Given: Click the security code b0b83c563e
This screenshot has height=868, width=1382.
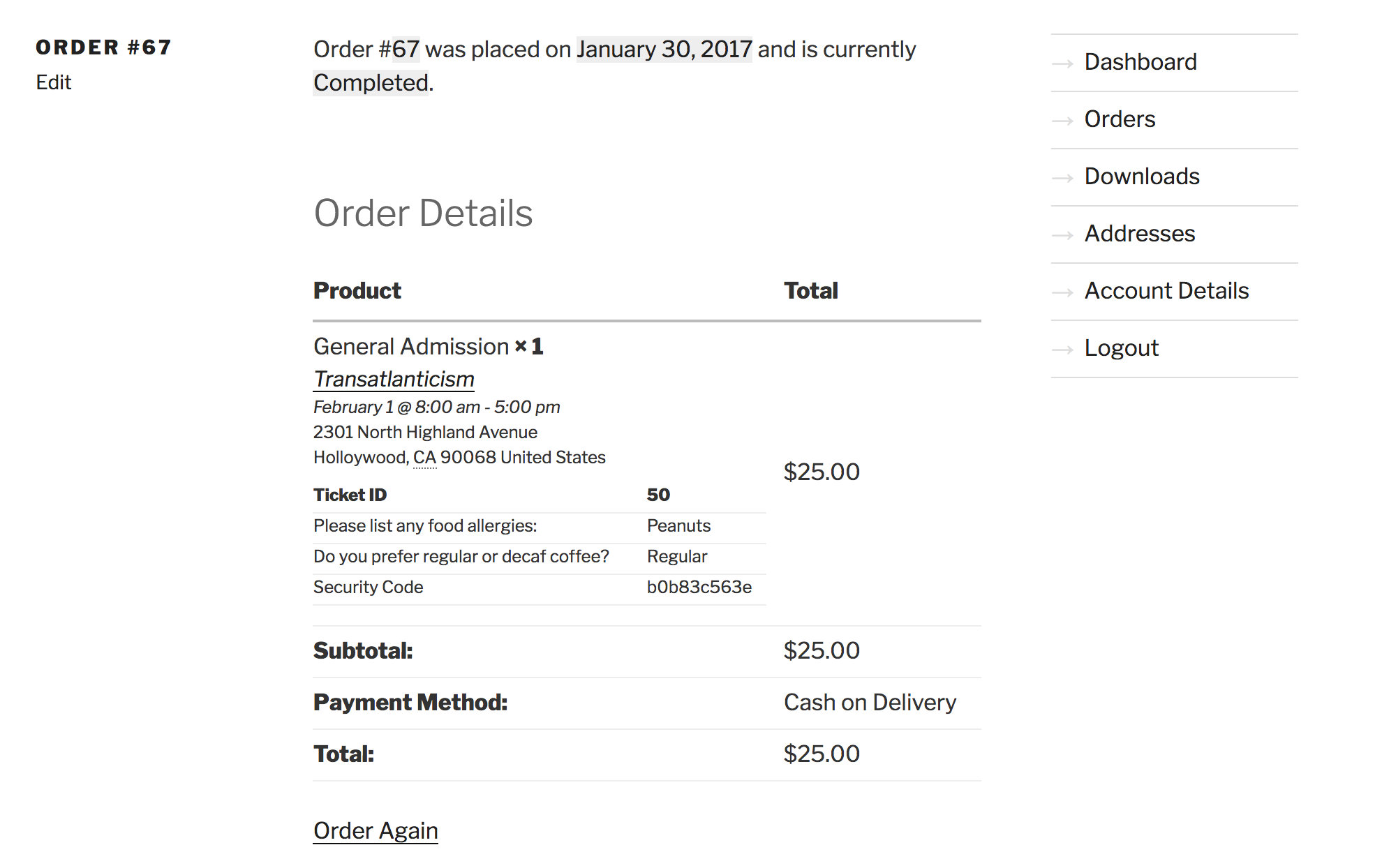Looking at the screenshot, I should click(699, 588).
